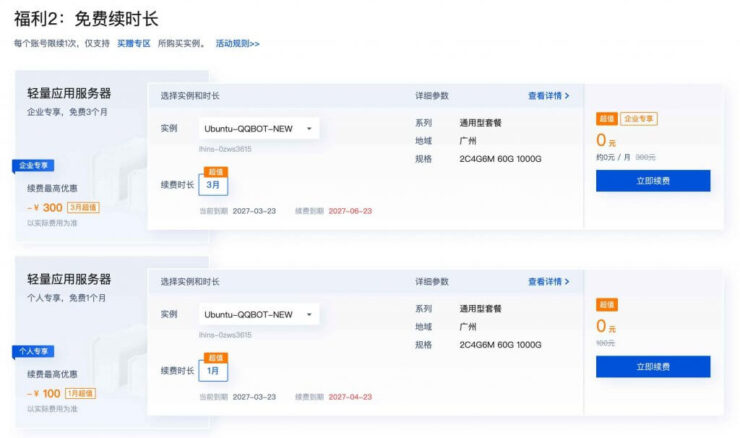Select the 3月 renewal duration option
Screen dimensions: 740x438
pos(213,185)
